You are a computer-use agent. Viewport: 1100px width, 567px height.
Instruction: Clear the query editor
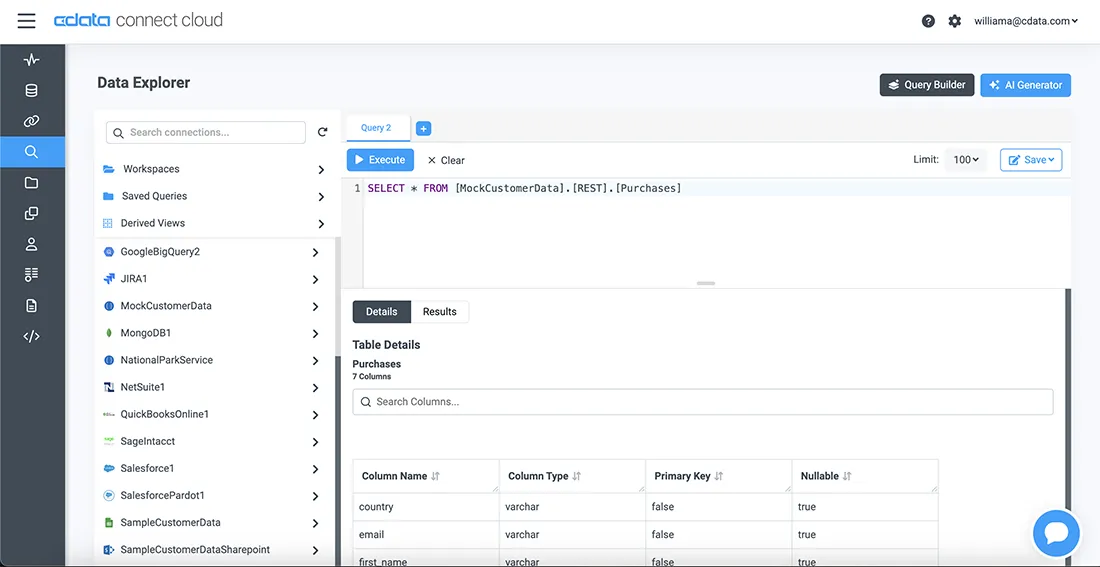click(x=446, y=160)
